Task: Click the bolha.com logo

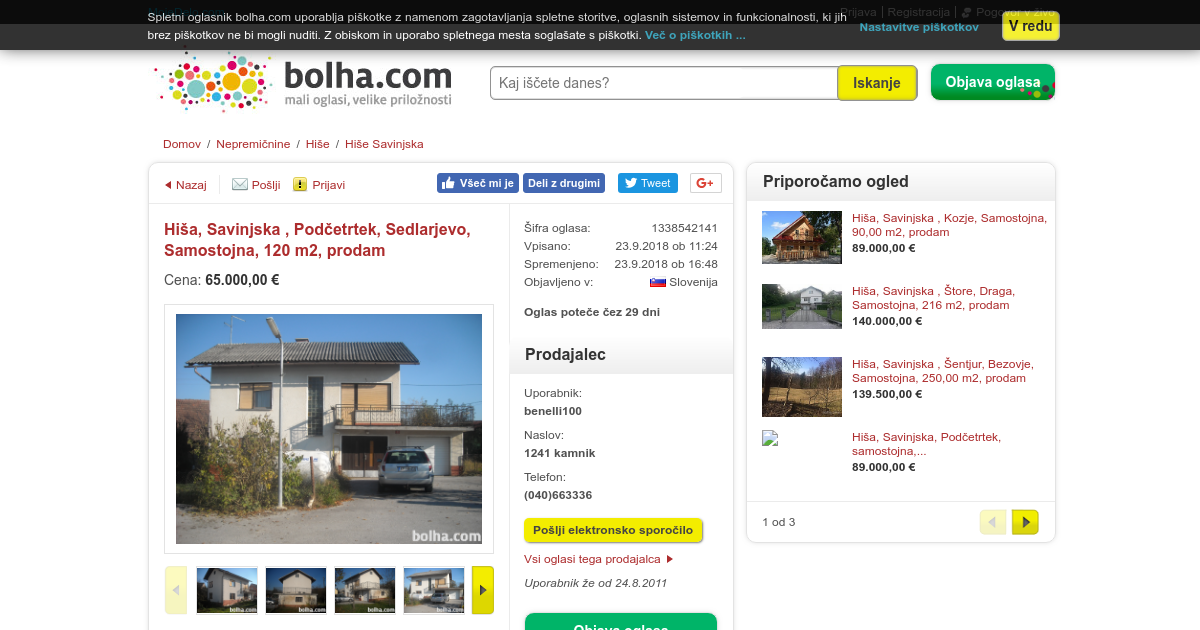Action: click(x=304, y=83)
